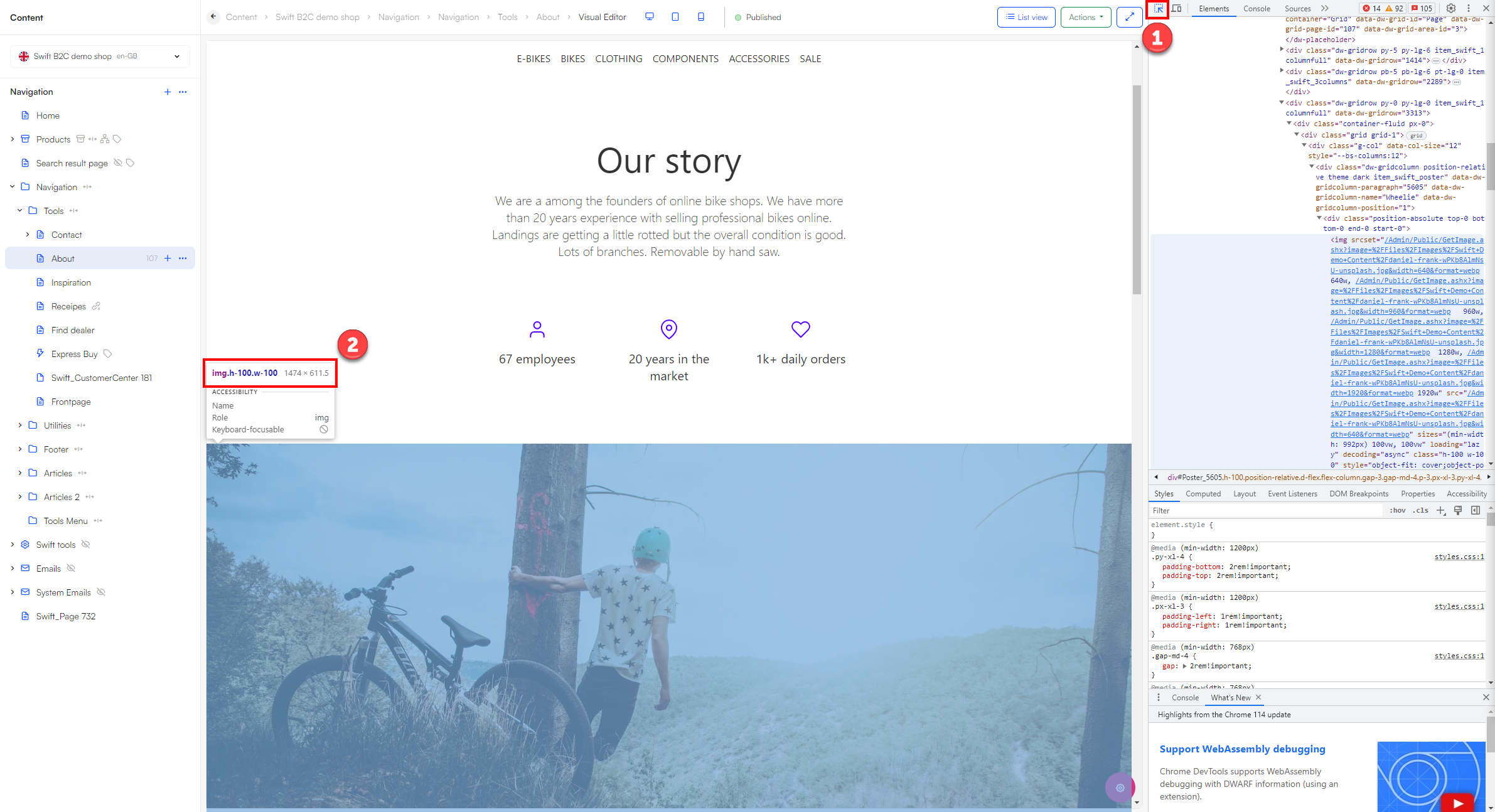
Task: Switch preview to desktop device icon
Action: (650, 17)
